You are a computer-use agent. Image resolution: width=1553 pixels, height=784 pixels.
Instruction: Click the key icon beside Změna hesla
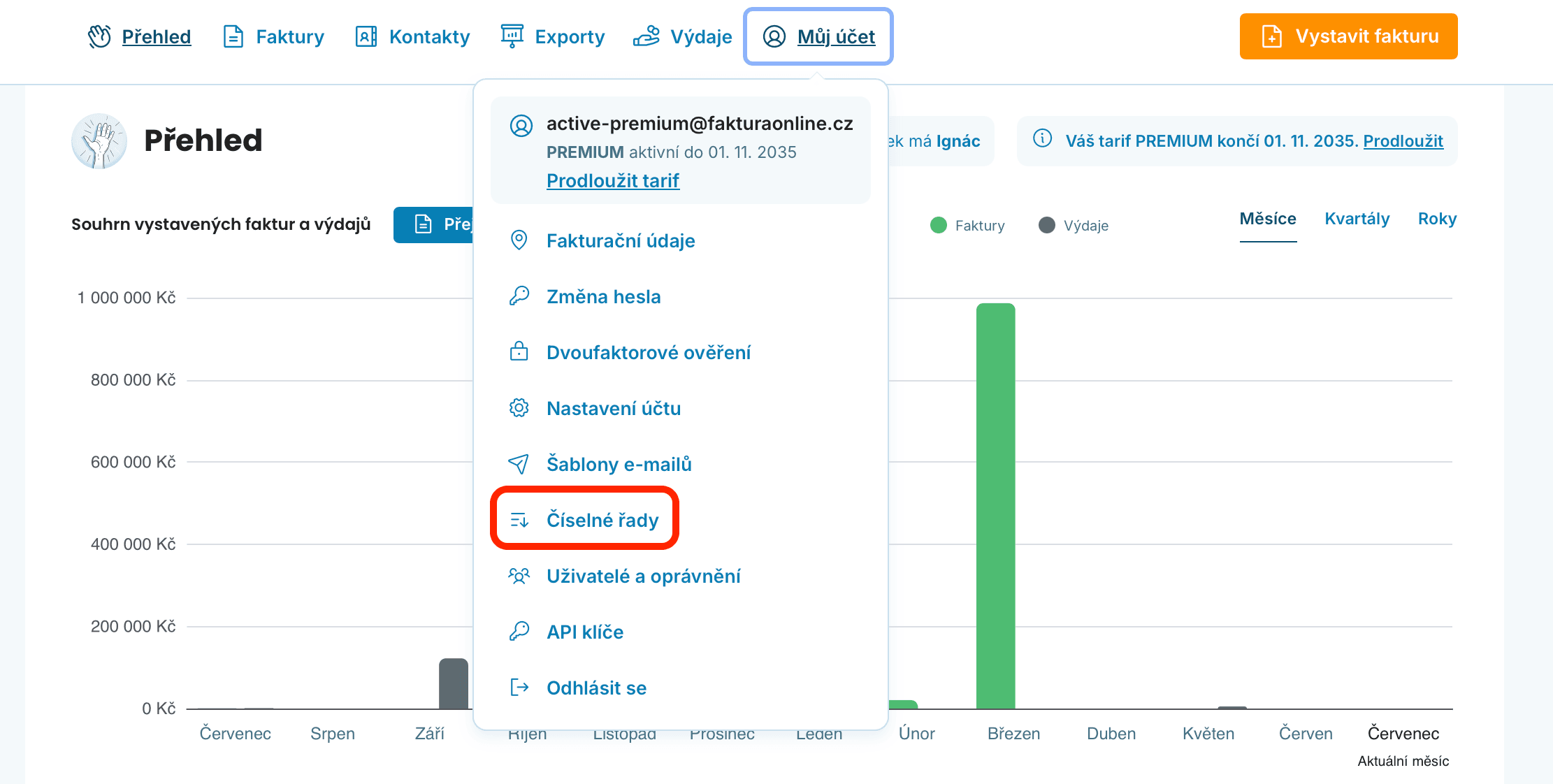(519, 296)
